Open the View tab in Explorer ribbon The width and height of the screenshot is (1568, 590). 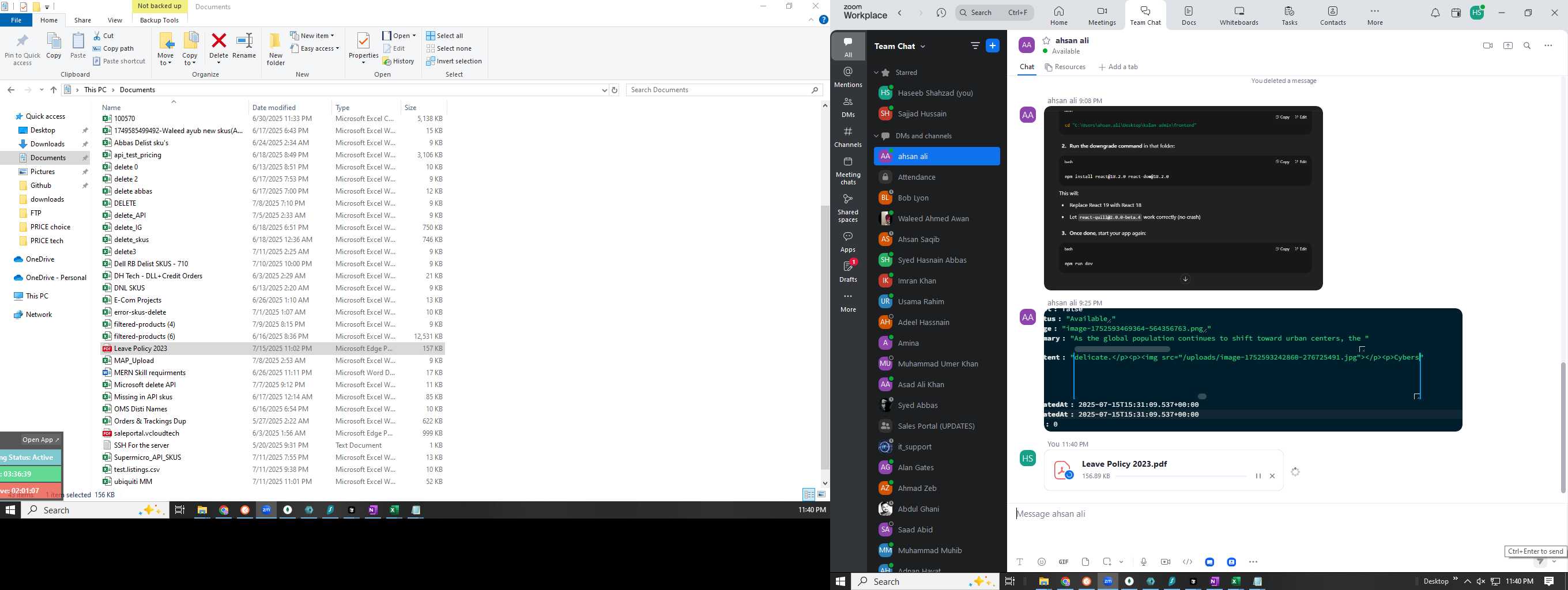pos(115,20)
